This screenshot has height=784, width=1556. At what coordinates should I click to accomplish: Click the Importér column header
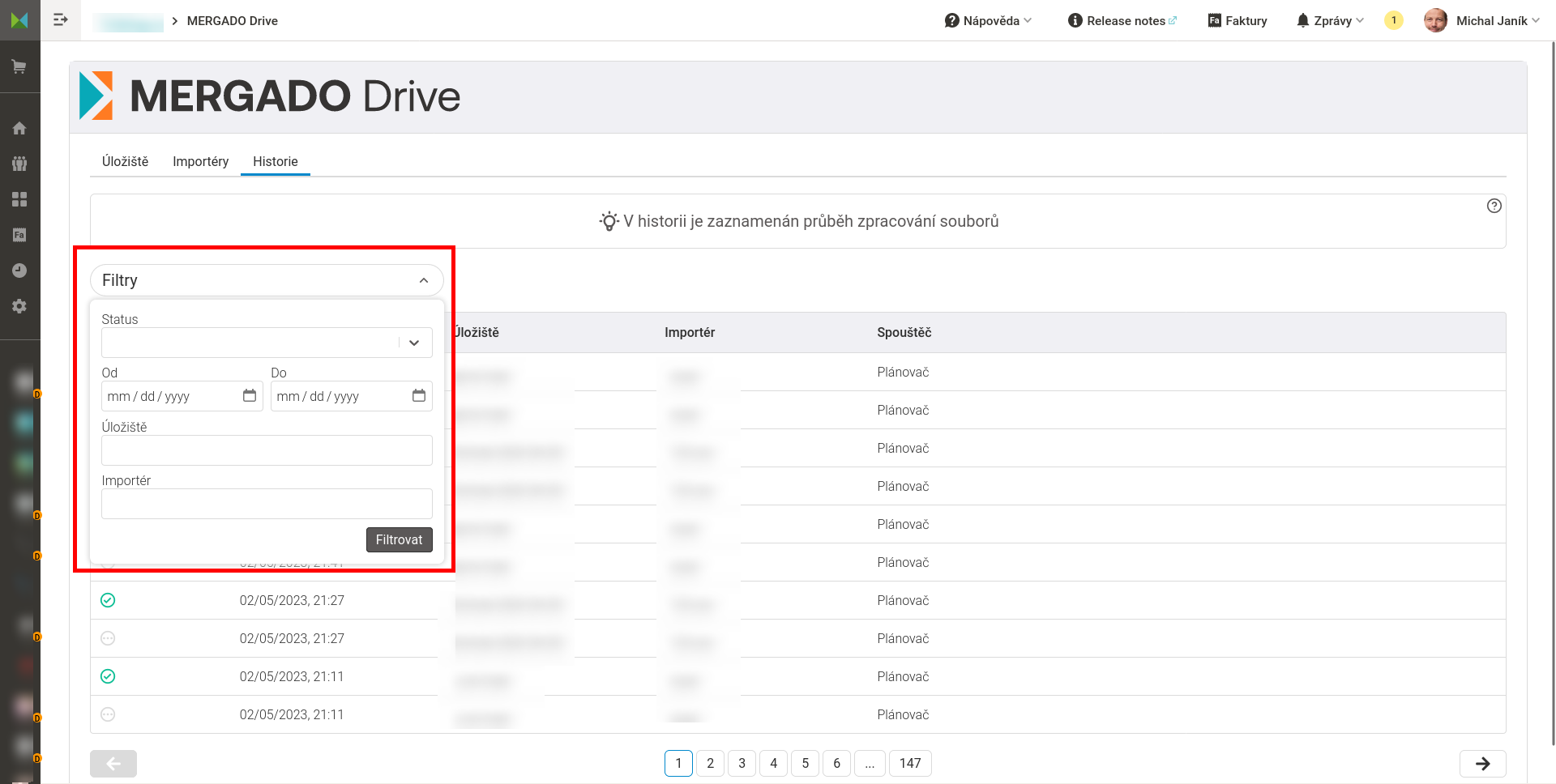[x=690, y=332]
